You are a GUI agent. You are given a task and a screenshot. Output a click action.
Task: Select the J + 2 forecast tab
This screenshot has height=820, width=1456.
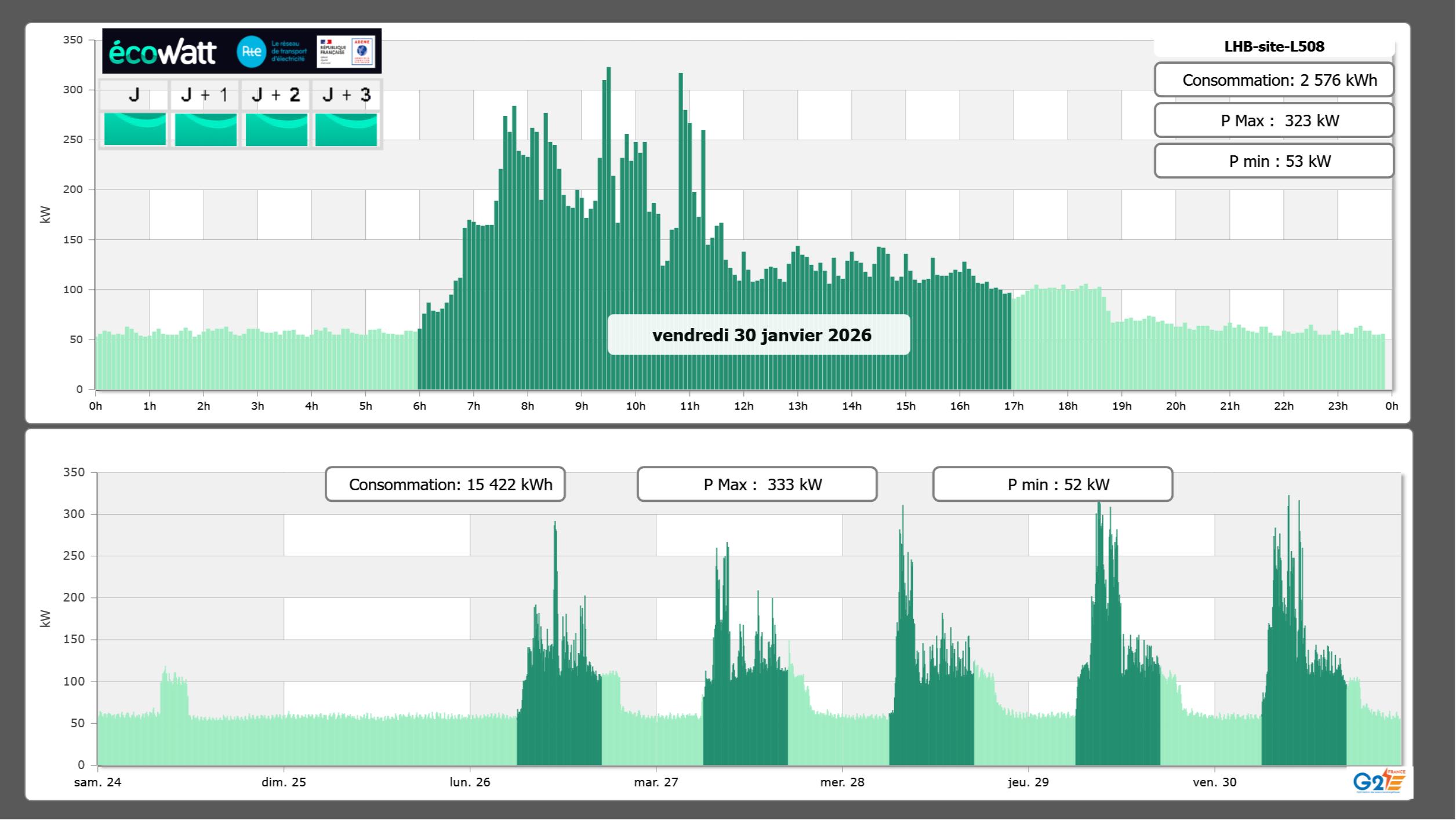(276, 95)
